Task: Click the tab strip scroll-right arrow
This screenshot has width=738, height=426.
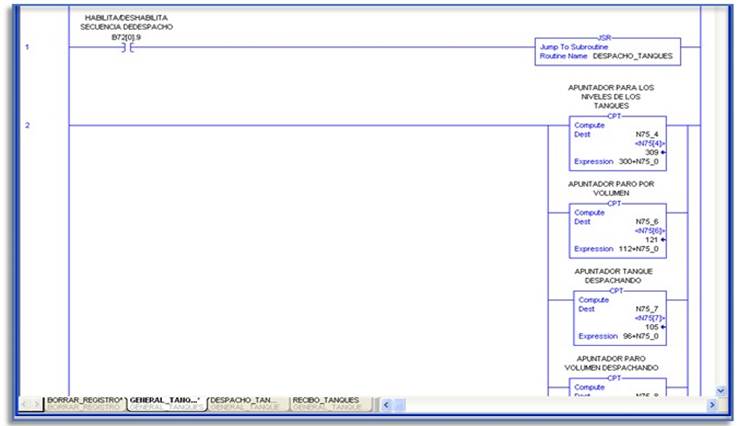Action: (36, 404)
